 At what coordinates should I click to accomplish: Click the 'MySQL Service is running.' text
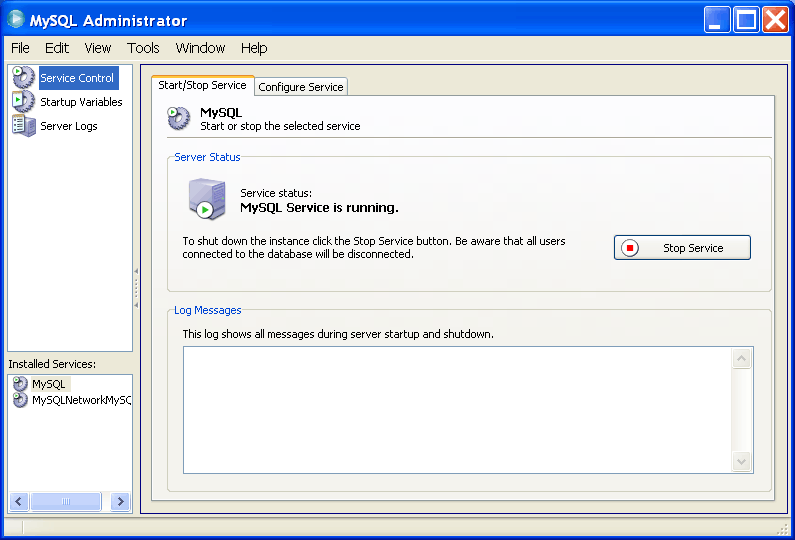click(319, 208)
